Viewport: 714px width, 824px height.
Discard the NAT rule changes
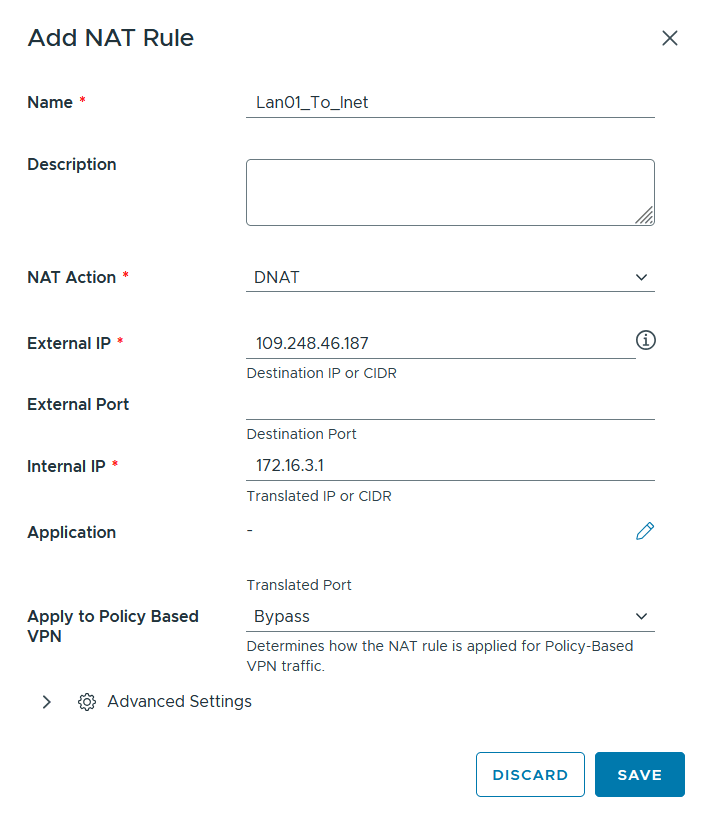coord(530,774)
